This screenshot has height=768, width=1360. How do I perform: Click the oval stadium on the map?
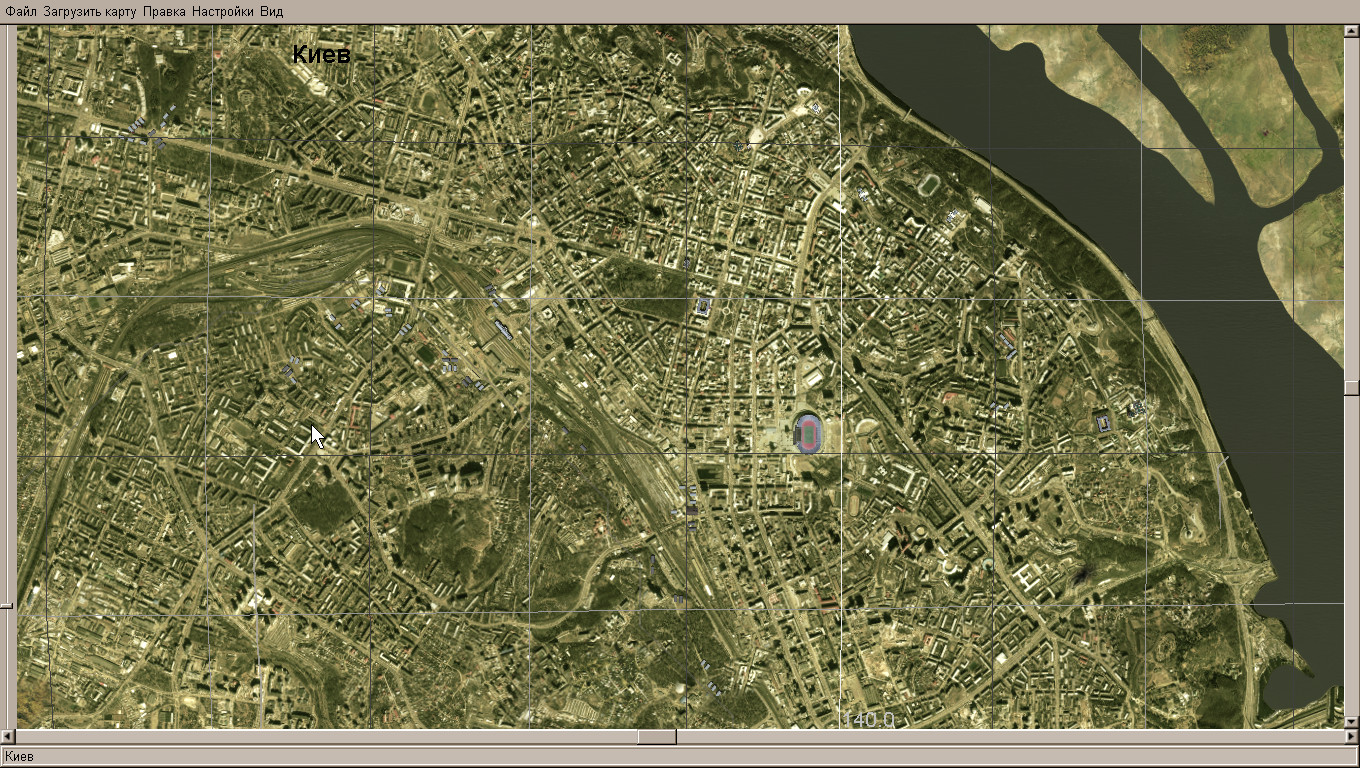808,434
